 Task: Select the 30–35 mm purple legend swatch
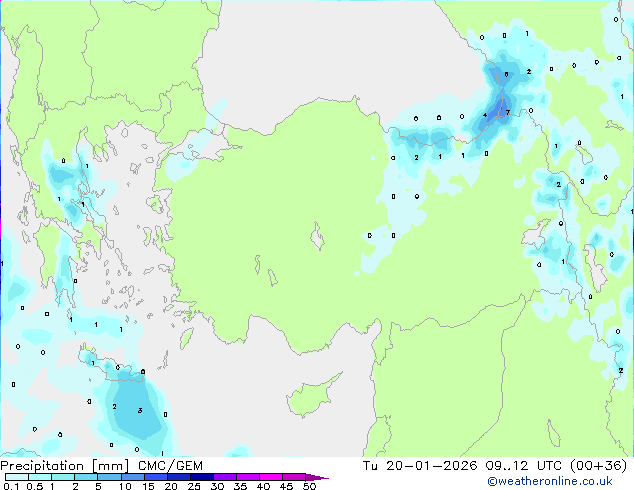[x=224, y=477]
